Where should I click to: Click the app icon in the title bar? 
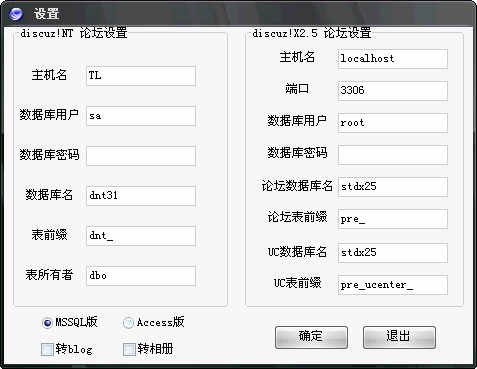coord(15,14)
